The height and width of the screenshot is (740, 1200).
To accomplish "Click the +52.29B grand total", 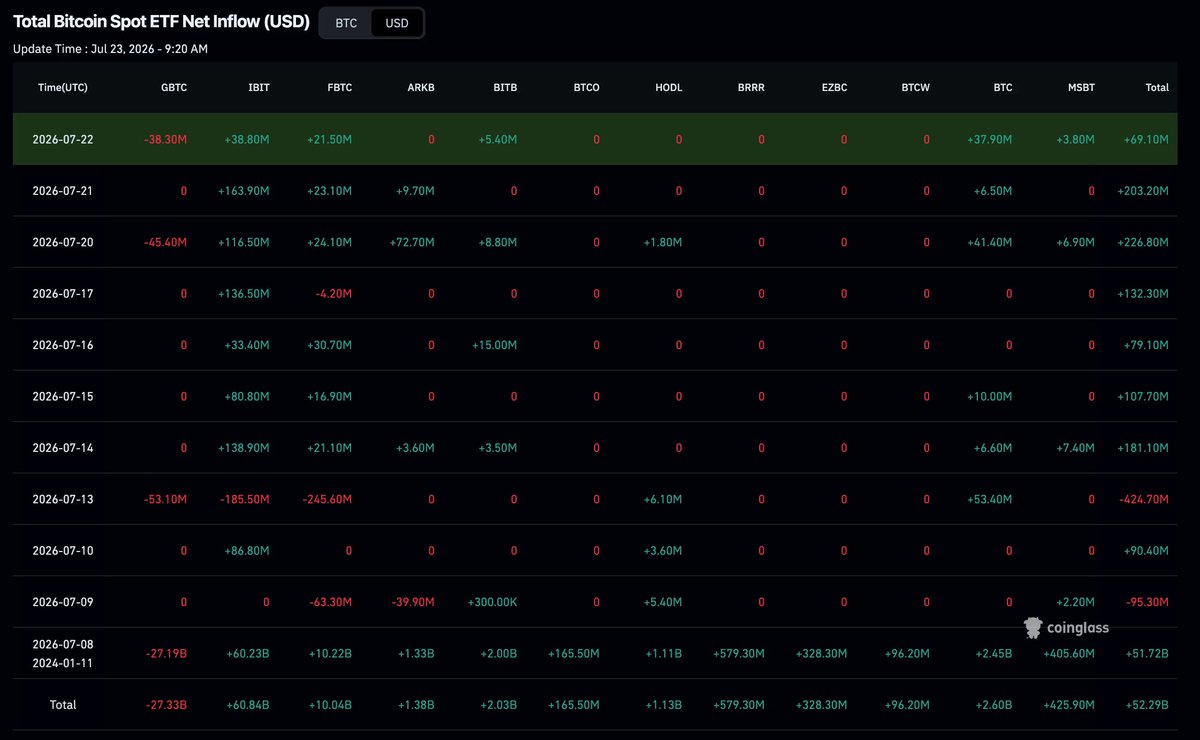I will 1146,705.
